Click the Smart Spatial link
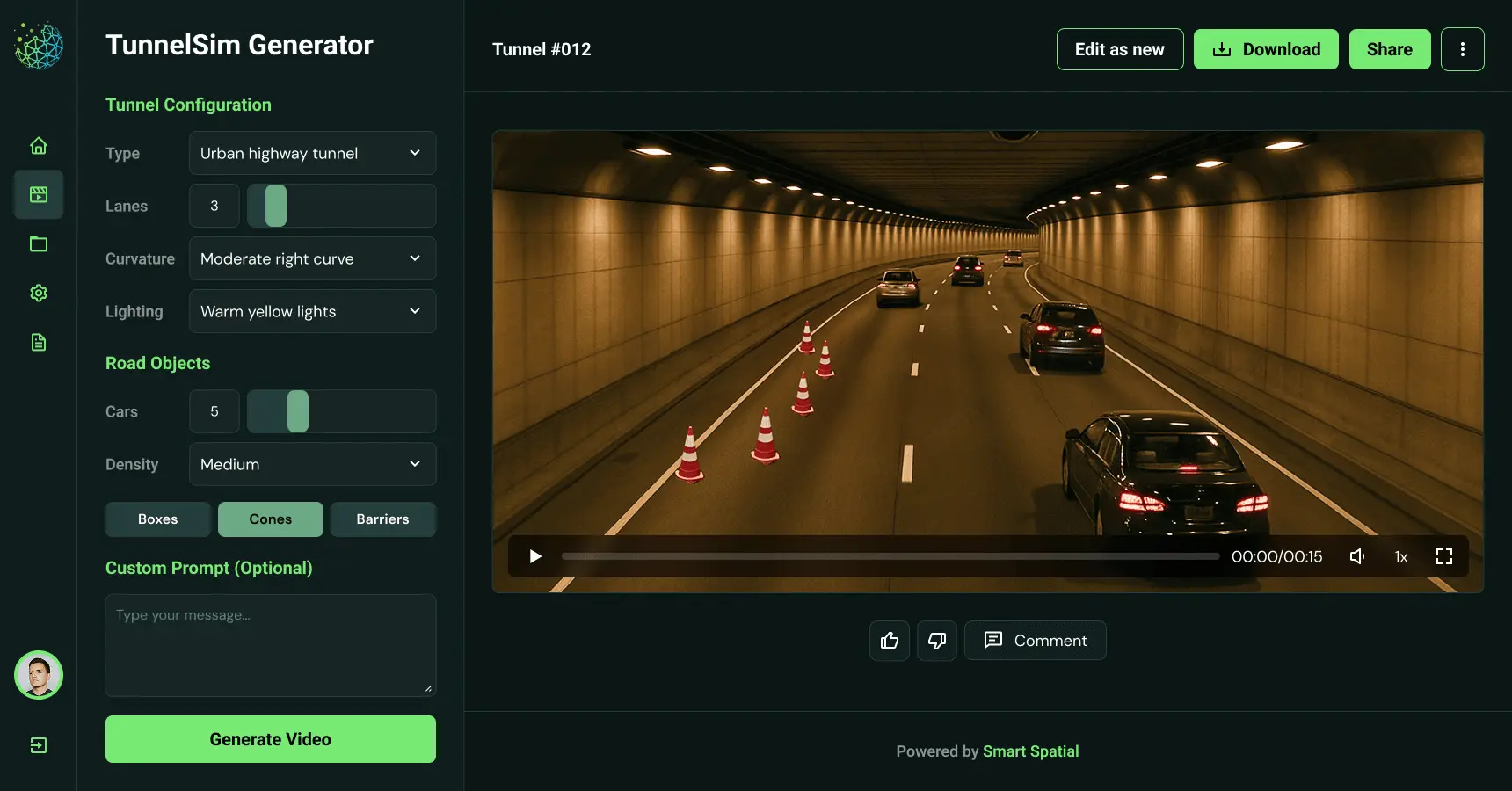This screenshot has height=791, width=1512. coord(1030,751)
